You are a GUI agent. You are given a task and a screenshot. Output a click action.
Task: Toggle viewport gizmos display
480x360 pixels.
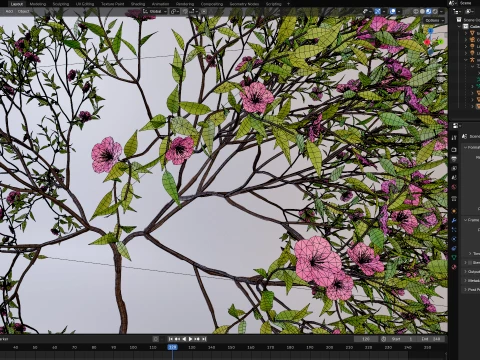pos(377,11)
